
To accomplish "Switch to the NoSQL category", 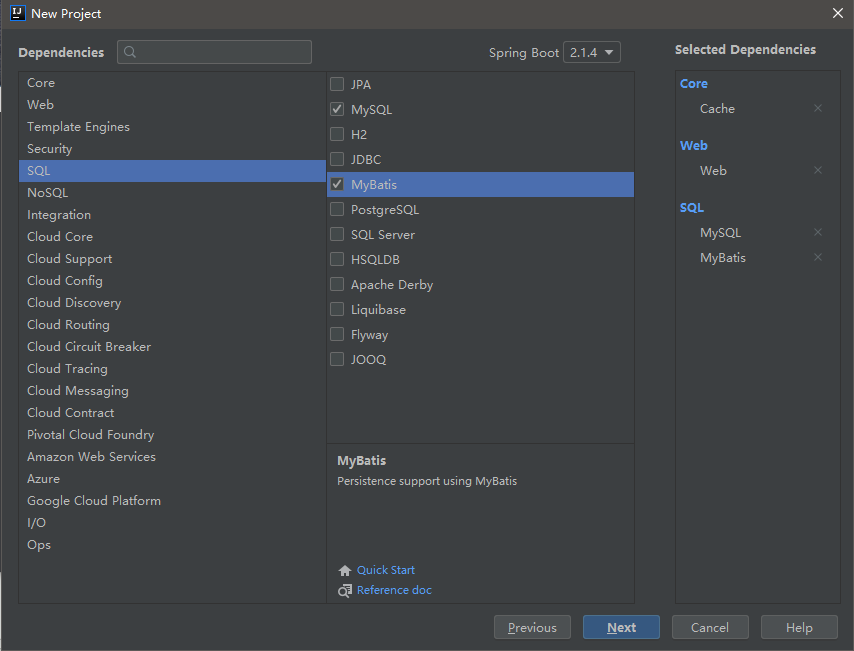I will coord(172,193).
